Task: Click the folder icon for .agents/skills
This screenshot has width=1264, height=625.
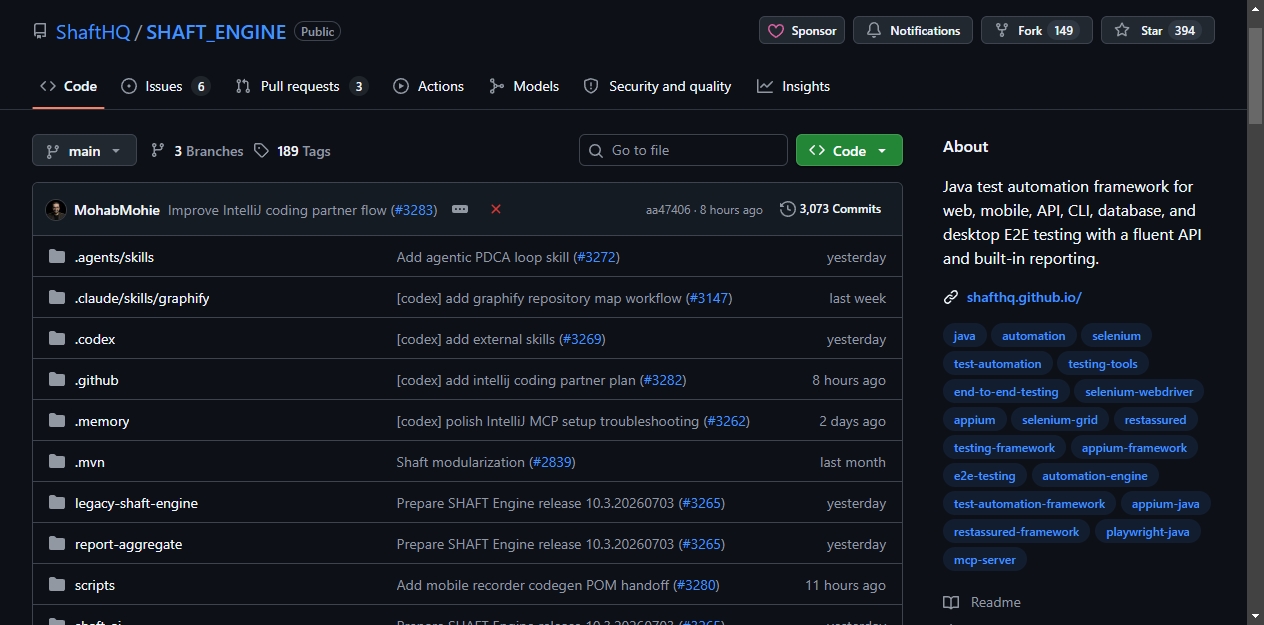Action: tap(57, 257)
